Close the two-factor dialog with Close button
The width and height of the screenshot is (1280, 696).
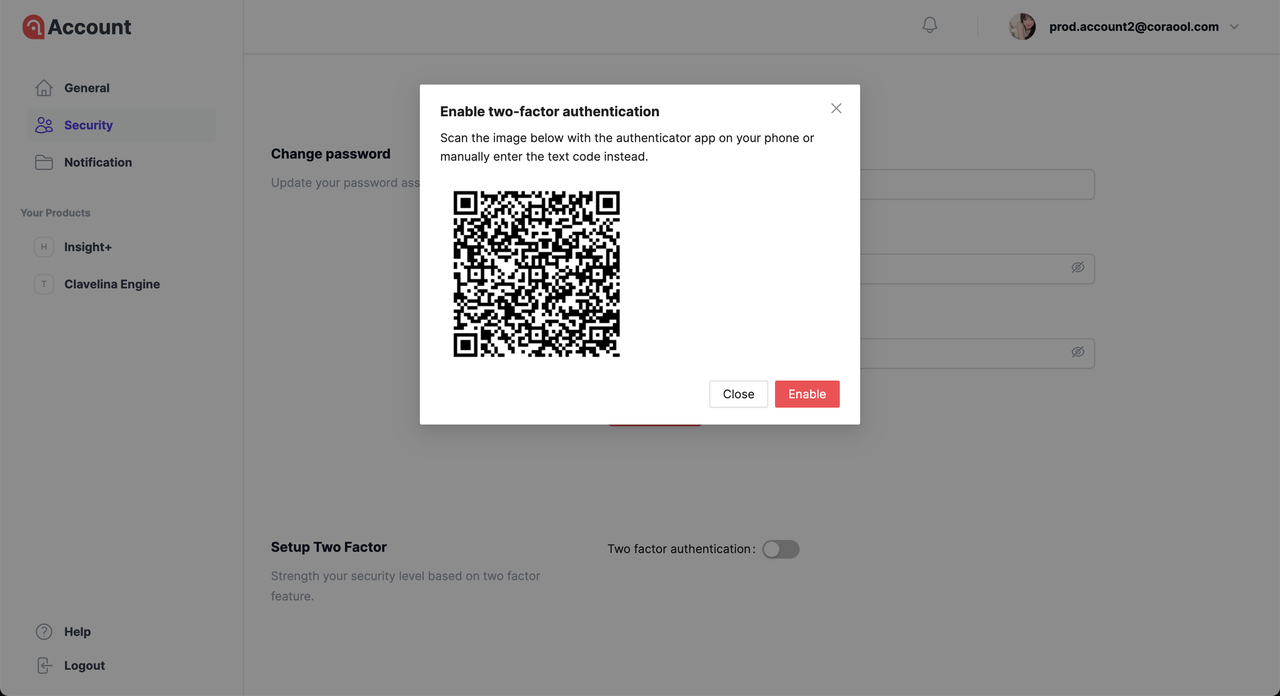tap(738, 394)
